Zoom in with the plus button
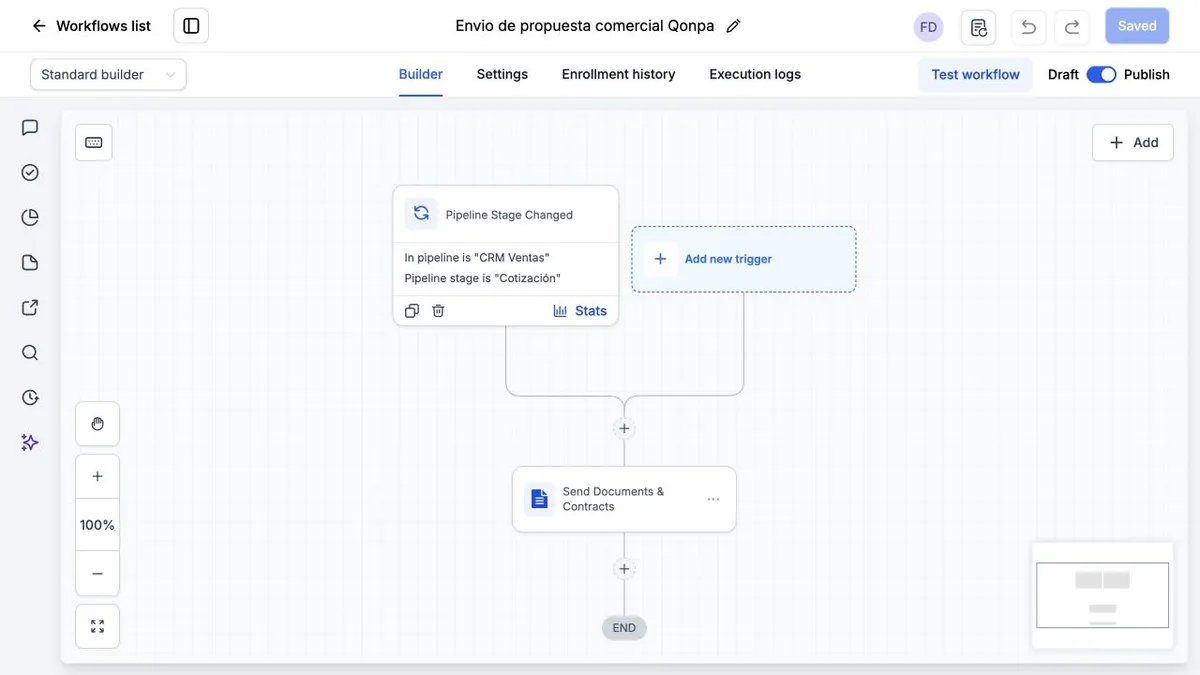The height and width of the screenshot is (675, 1200). [97, 476]
